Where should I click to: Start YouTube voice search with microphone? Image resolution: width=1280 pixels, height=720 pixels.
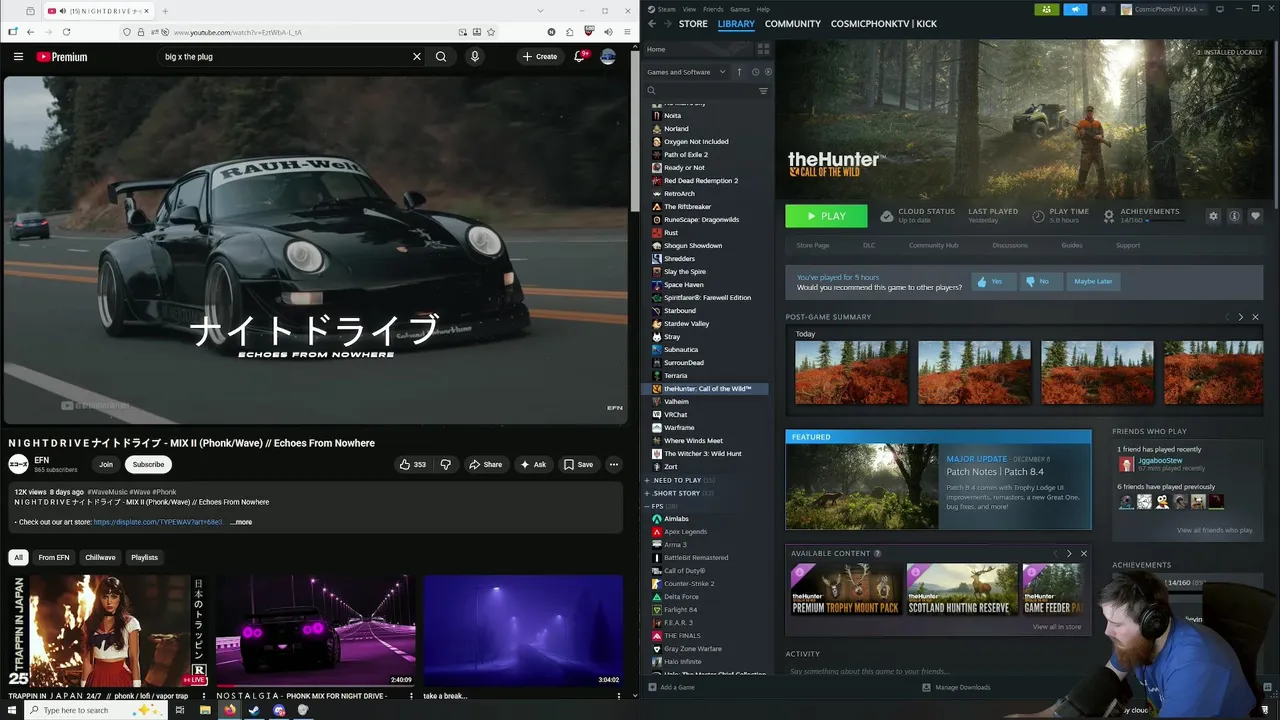[475, 57]
